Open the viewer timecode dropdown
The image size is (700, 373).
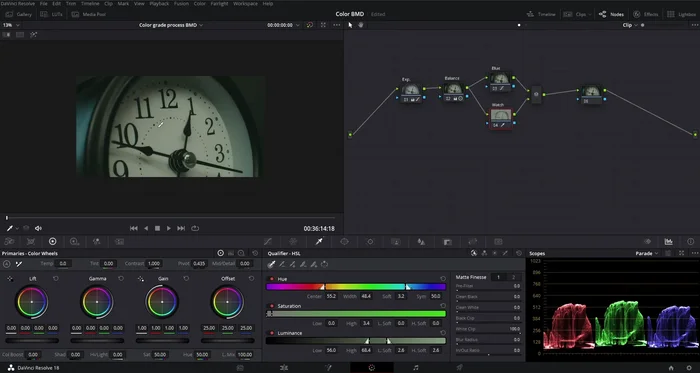click(x=283, y=25)
